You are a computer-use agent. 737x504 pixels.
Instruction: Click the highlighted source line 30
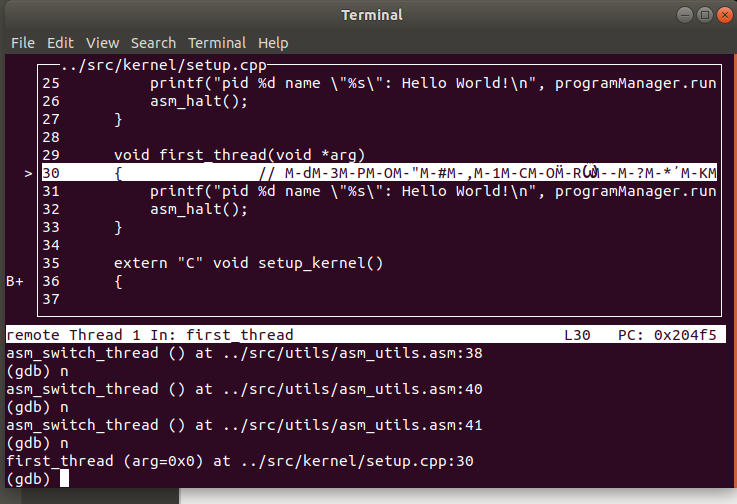(x=379, y=173)
